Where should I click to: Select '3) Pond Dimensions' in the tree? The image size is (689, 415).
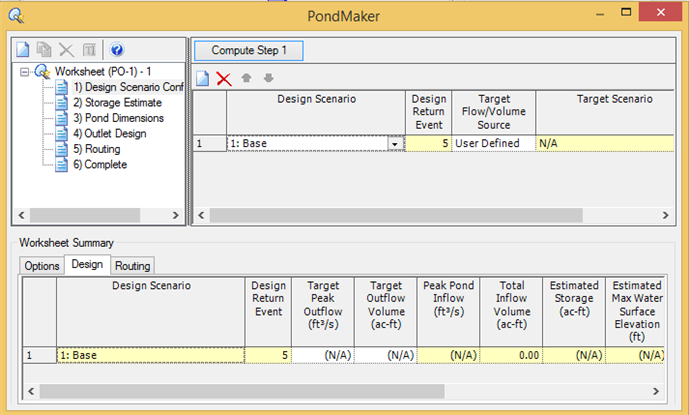click(x=118, y=118)
